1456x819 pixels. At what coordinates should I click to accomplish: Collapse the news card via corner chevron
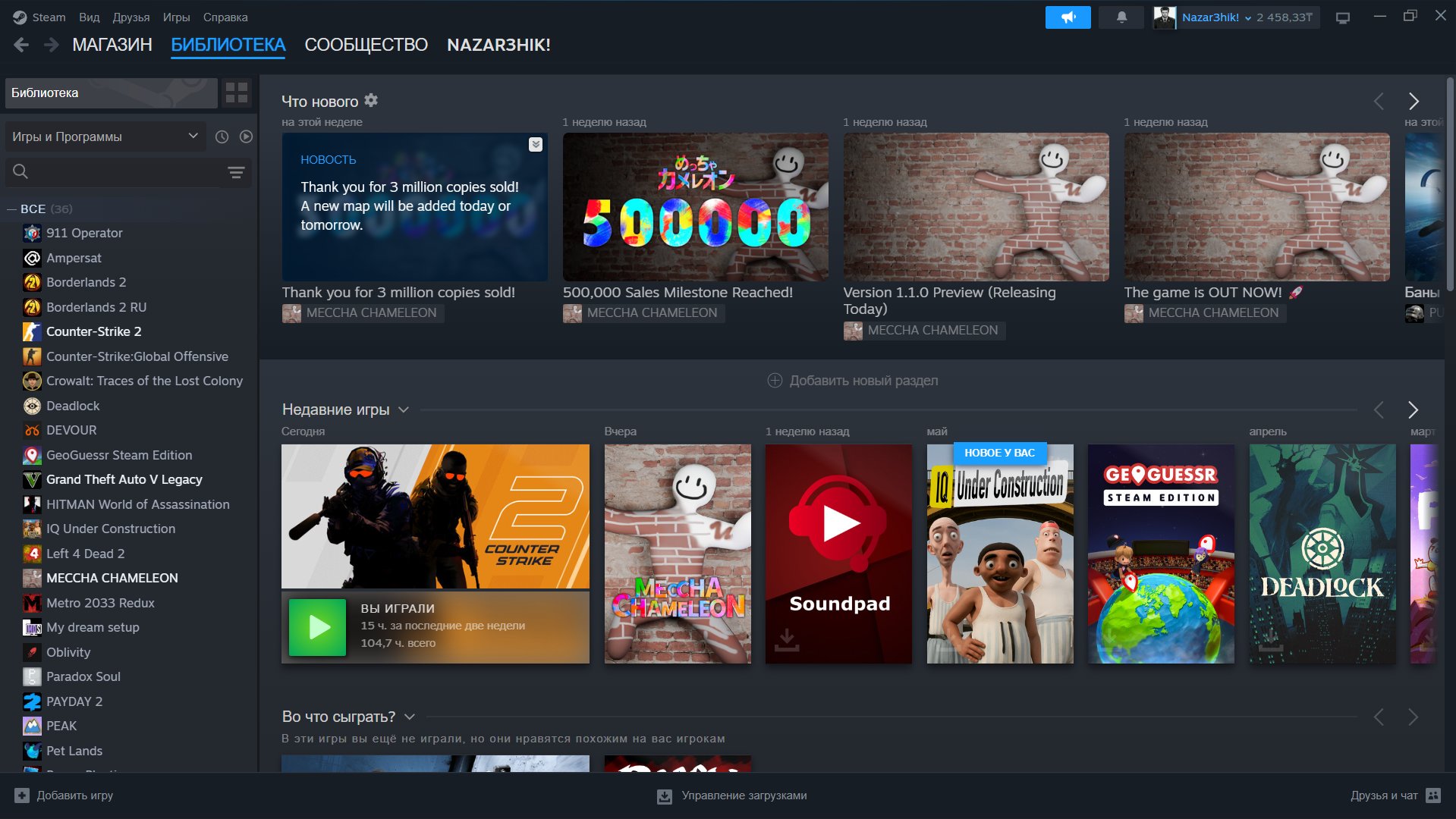pyautogui.click(x=536, y=144)
